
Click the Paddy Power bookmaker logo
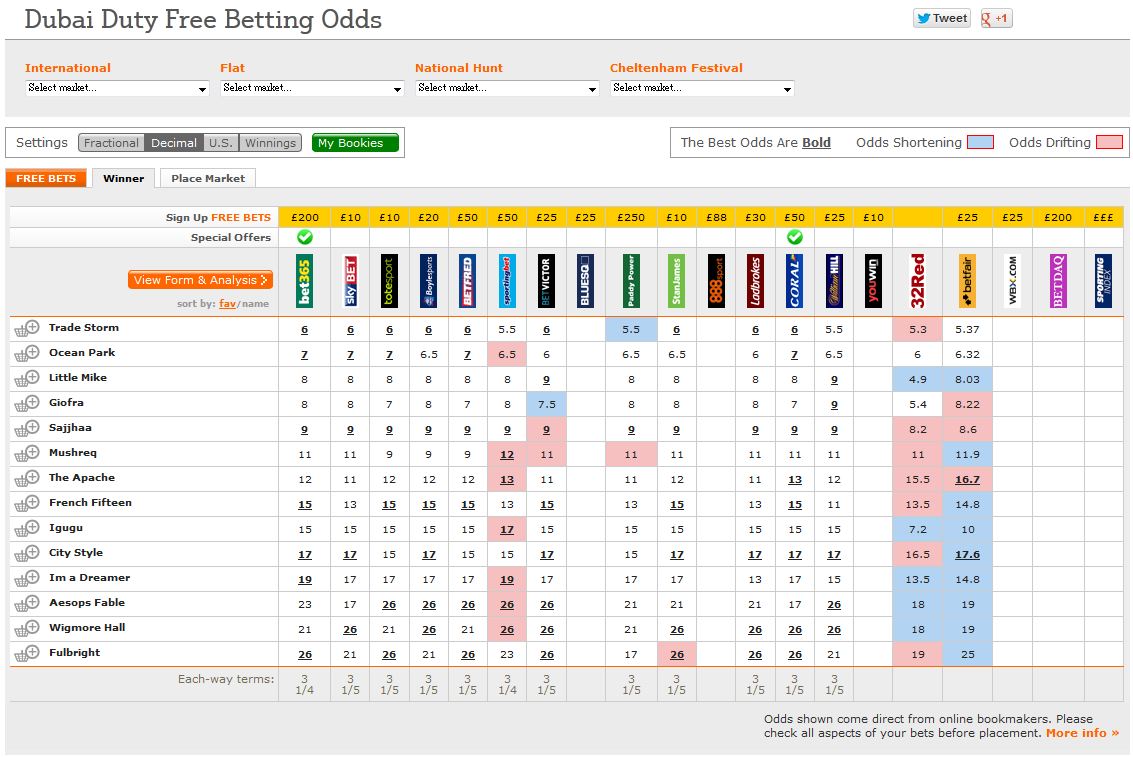pos(631,281)
